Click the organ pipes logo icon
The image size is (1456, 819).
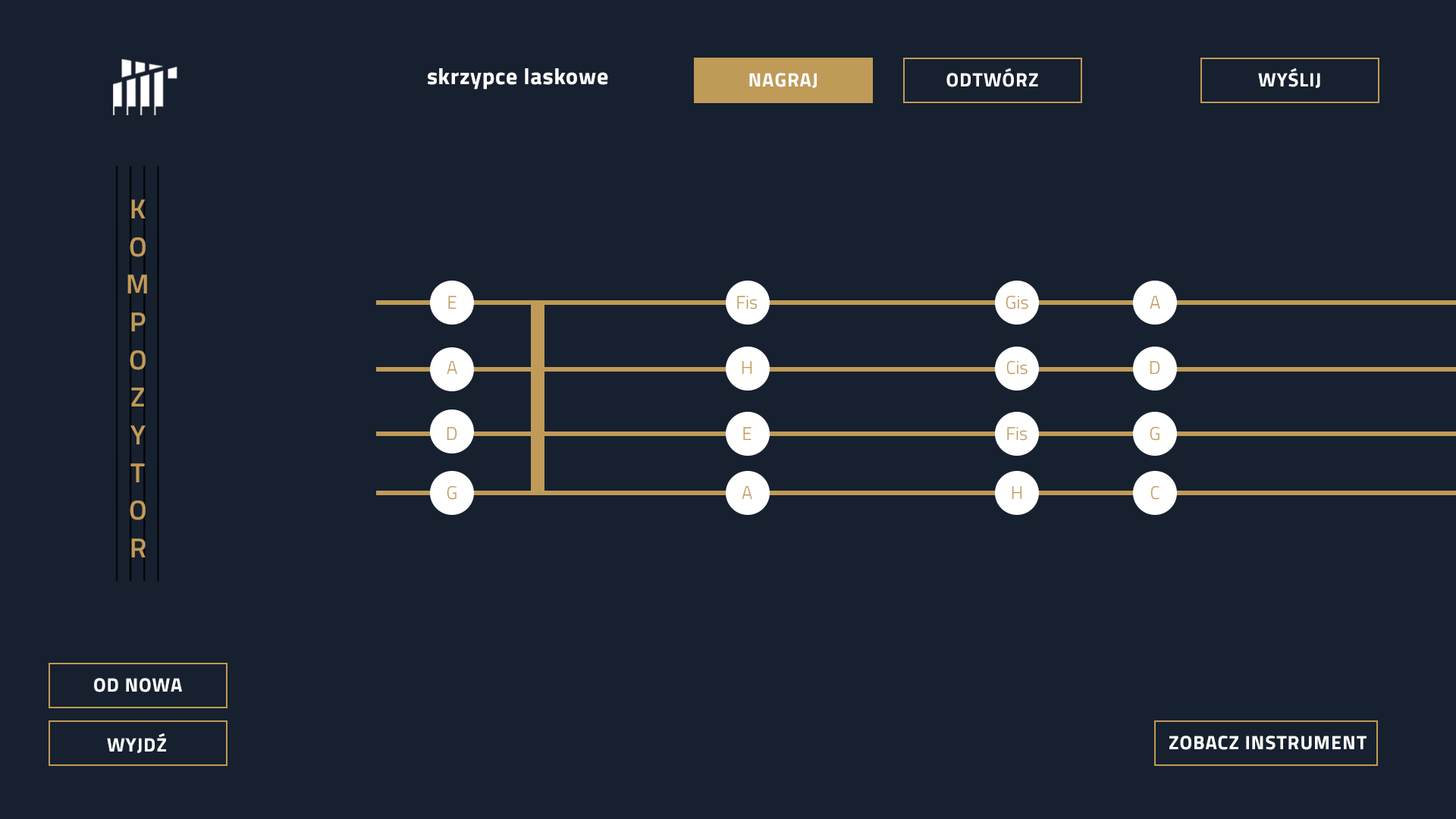point(145,87)
